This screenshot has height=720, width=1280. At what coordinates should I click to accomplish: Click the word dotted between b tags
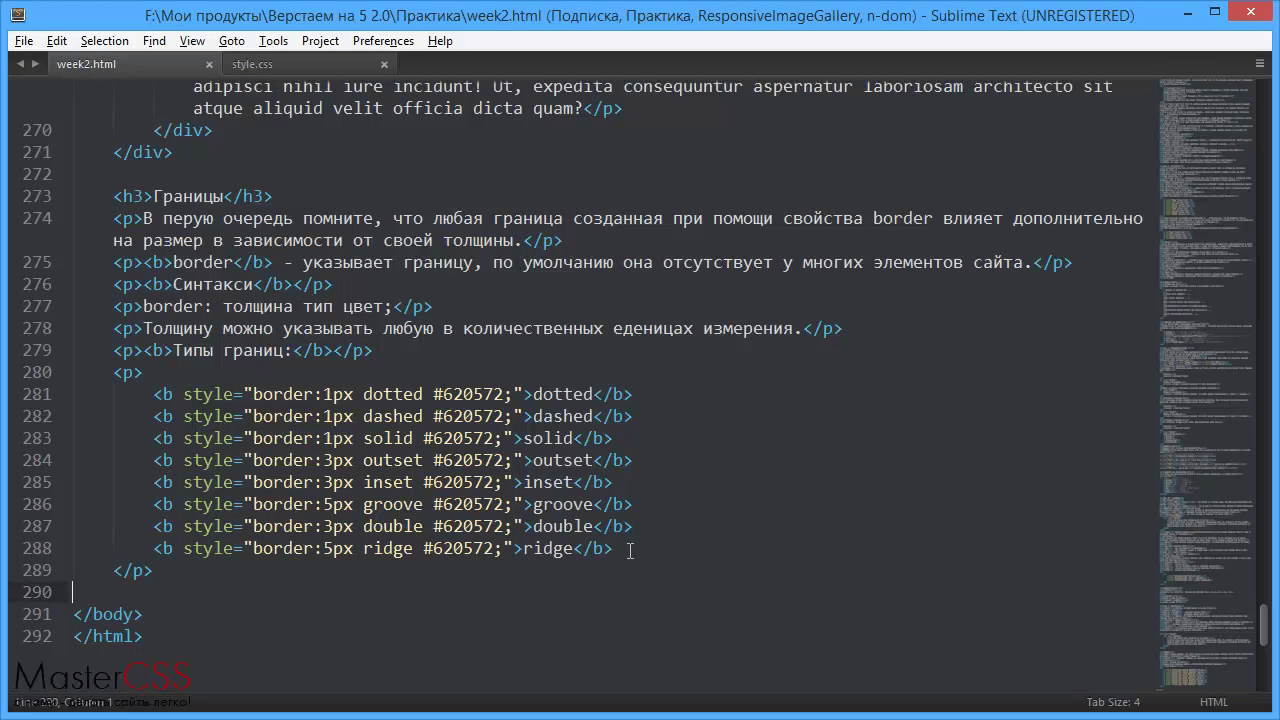[x=563, y=394]
